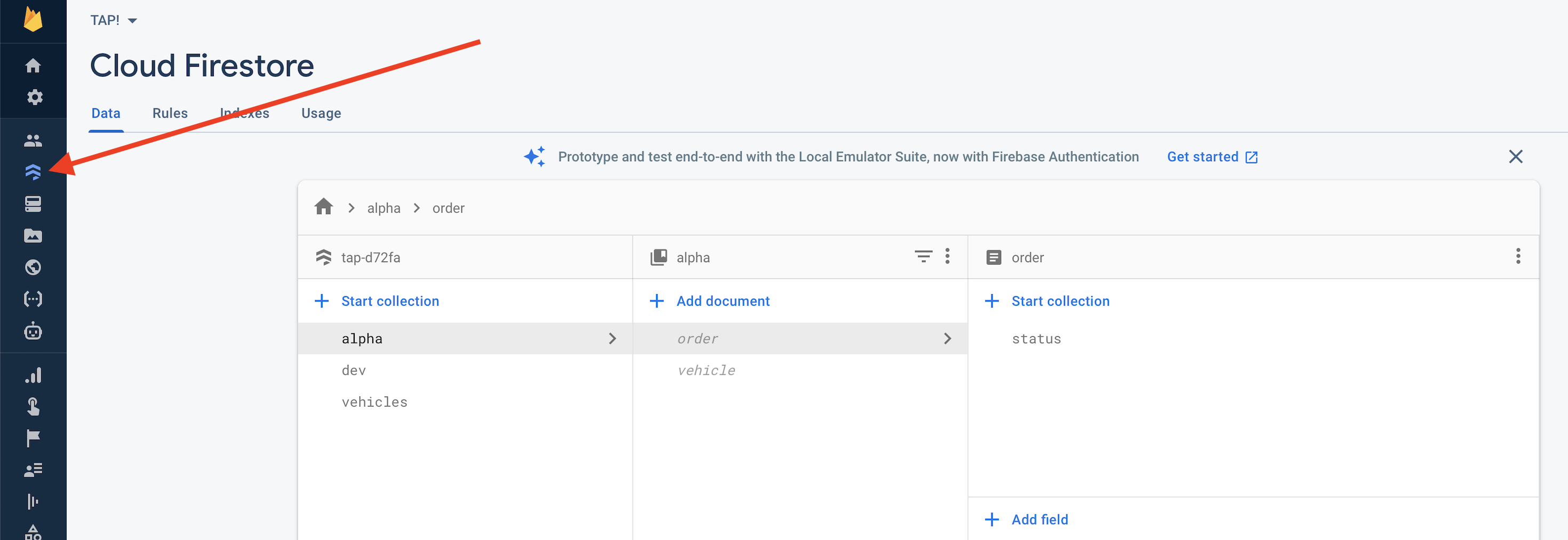This screenshot has width=1568, height=540.
Task: Open Project Overview home icon in sidebar
Action: point(33,65)
